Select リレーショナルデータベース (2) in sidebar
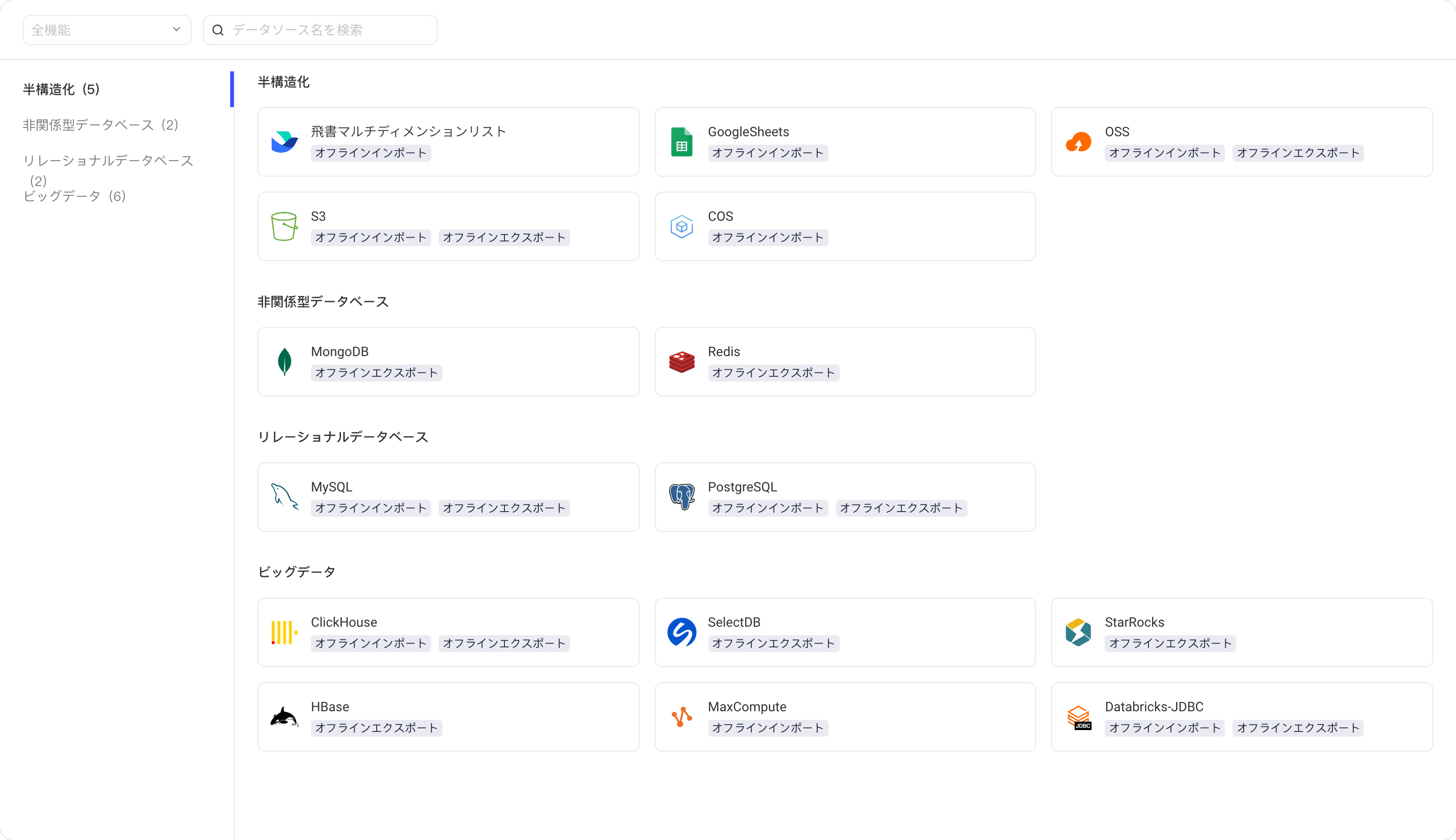 [x=108, y=170]
